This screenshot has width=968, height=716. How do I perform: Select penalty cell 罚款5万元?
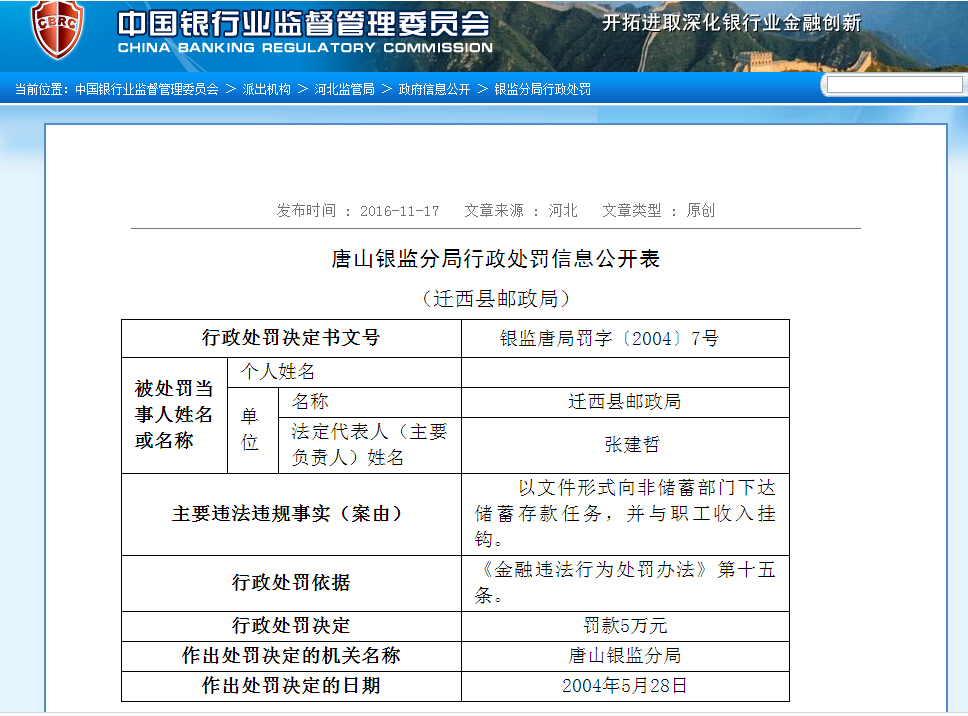[625, 626]
